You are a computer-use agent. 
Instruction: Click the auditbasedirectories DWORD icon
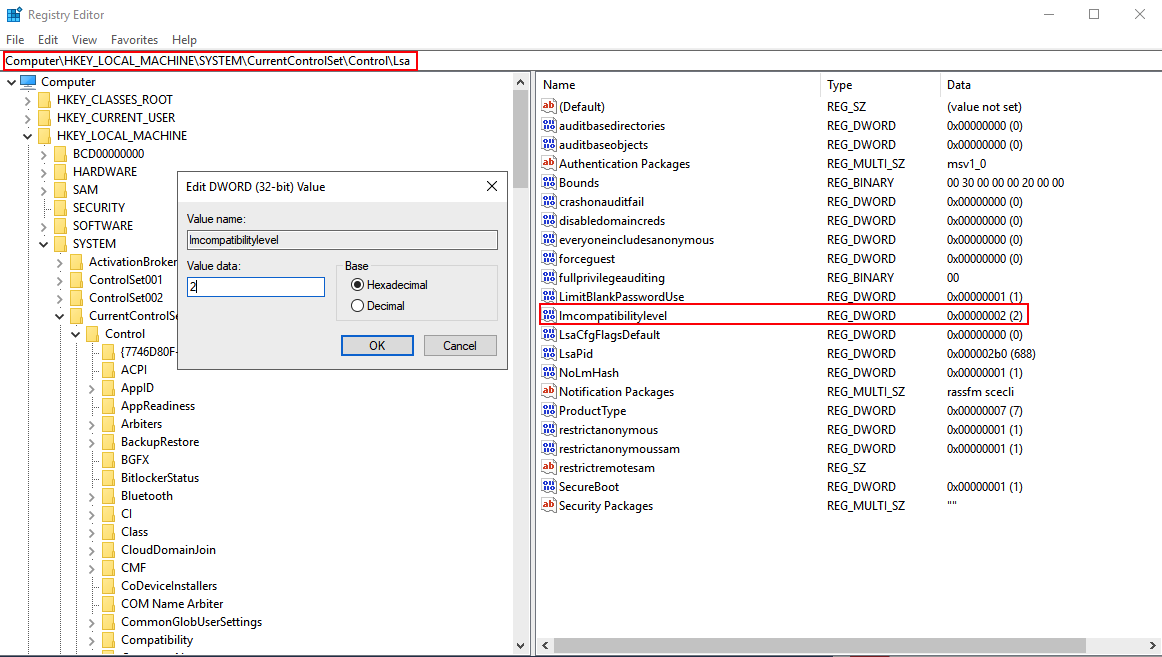(x=548, y=125)
